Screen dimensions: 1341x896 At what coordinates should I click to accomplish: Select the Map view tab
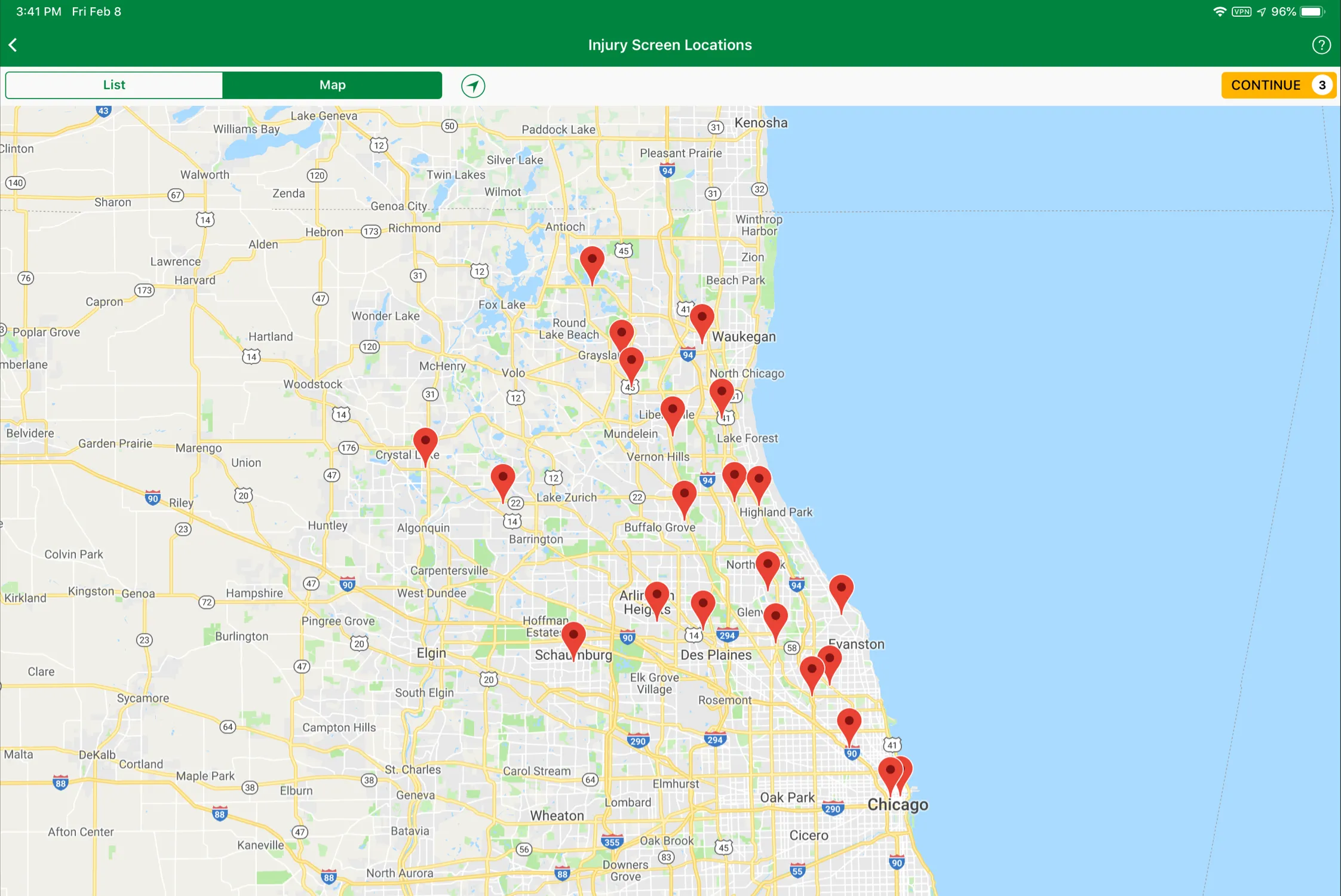tap(332, 85)
